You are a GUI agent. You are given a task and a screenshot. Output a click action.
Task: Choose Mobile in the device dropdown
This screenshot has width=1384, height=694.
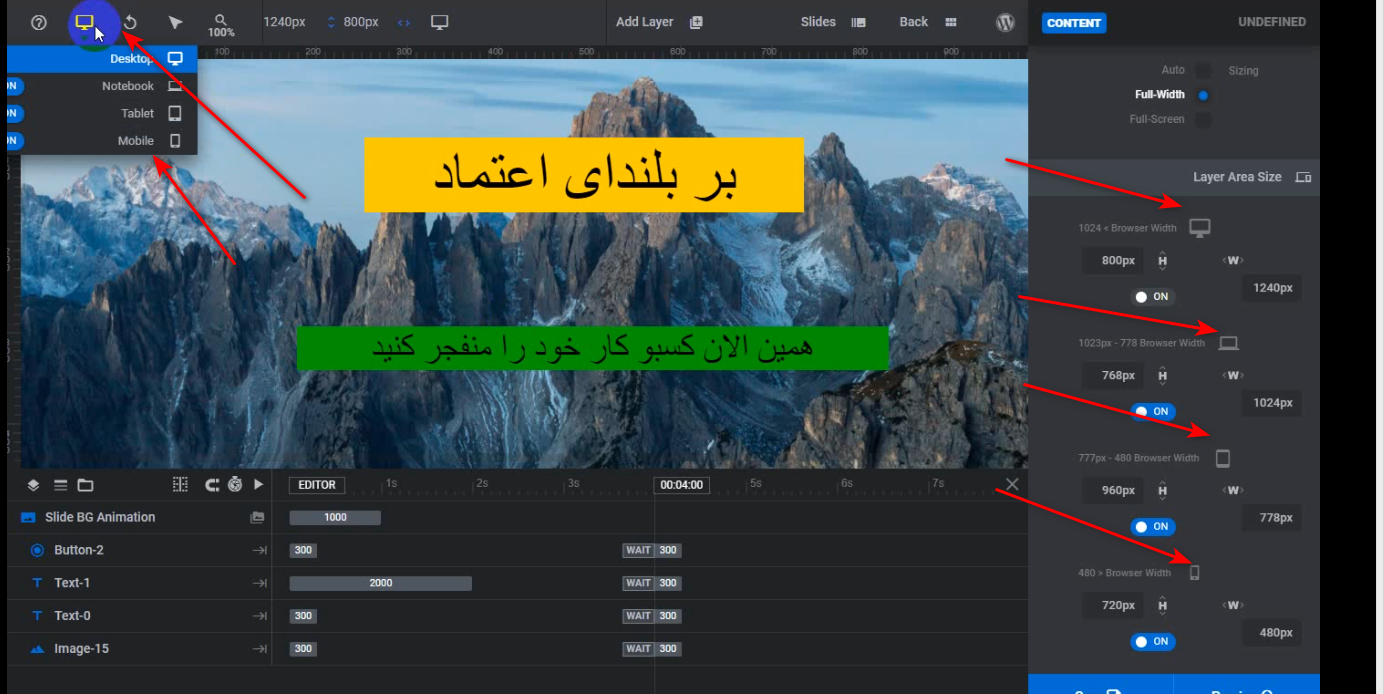[102, 140]
